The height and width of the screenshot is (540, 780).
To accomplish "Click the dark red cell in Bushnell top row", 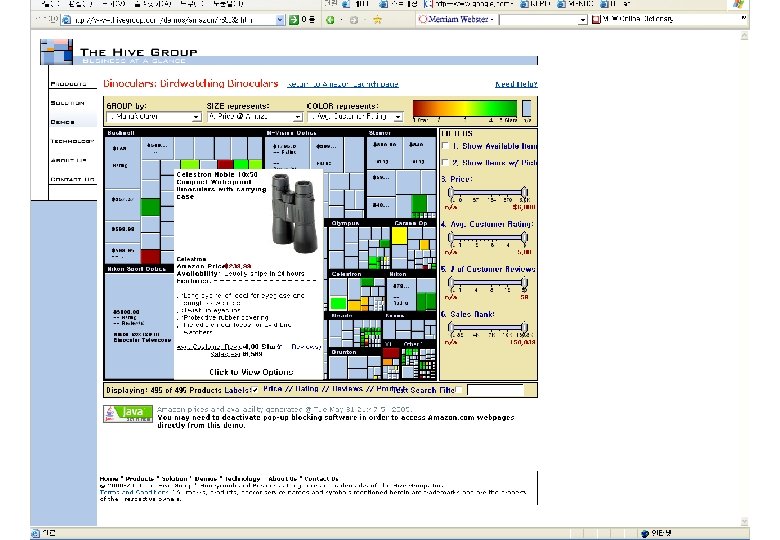I will [x=225, y=165].
